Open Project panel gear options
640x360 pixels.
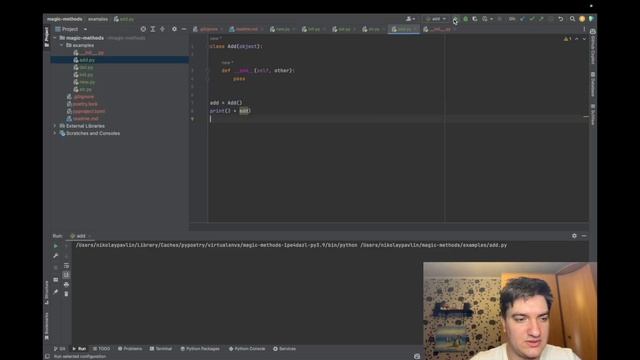[x=174, y=29]
